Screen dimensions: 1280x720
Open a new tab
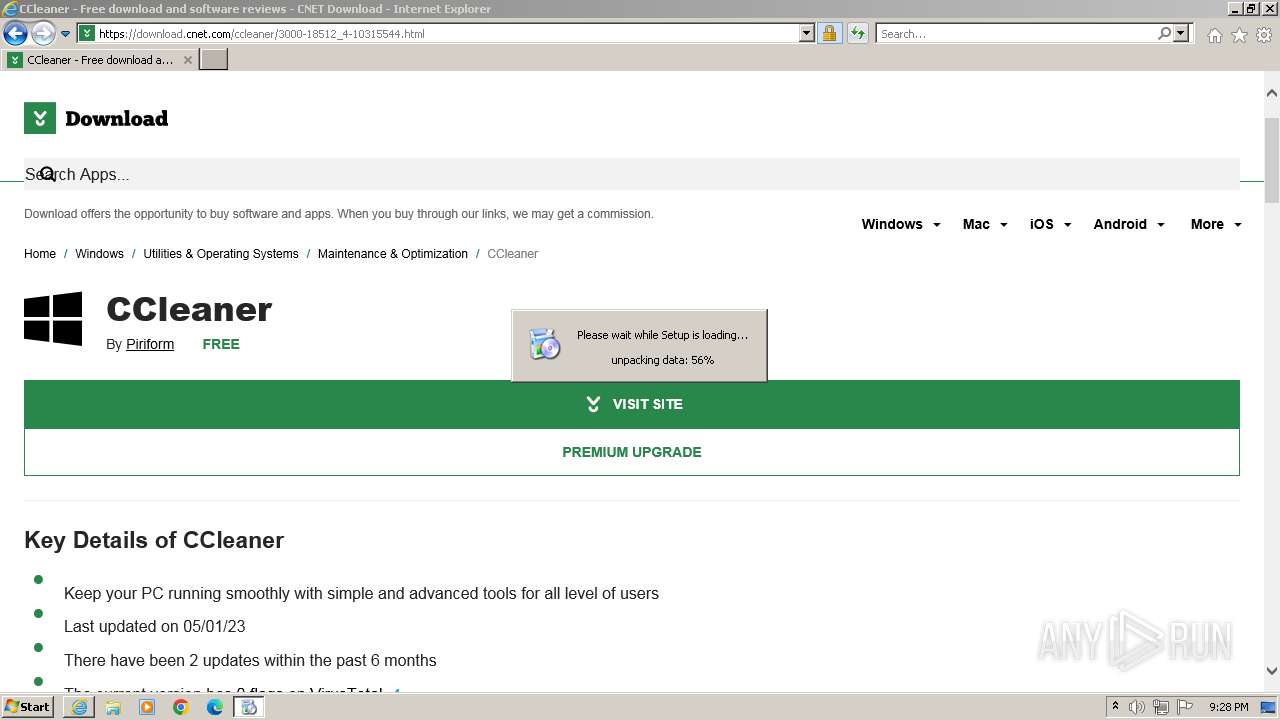214,60
